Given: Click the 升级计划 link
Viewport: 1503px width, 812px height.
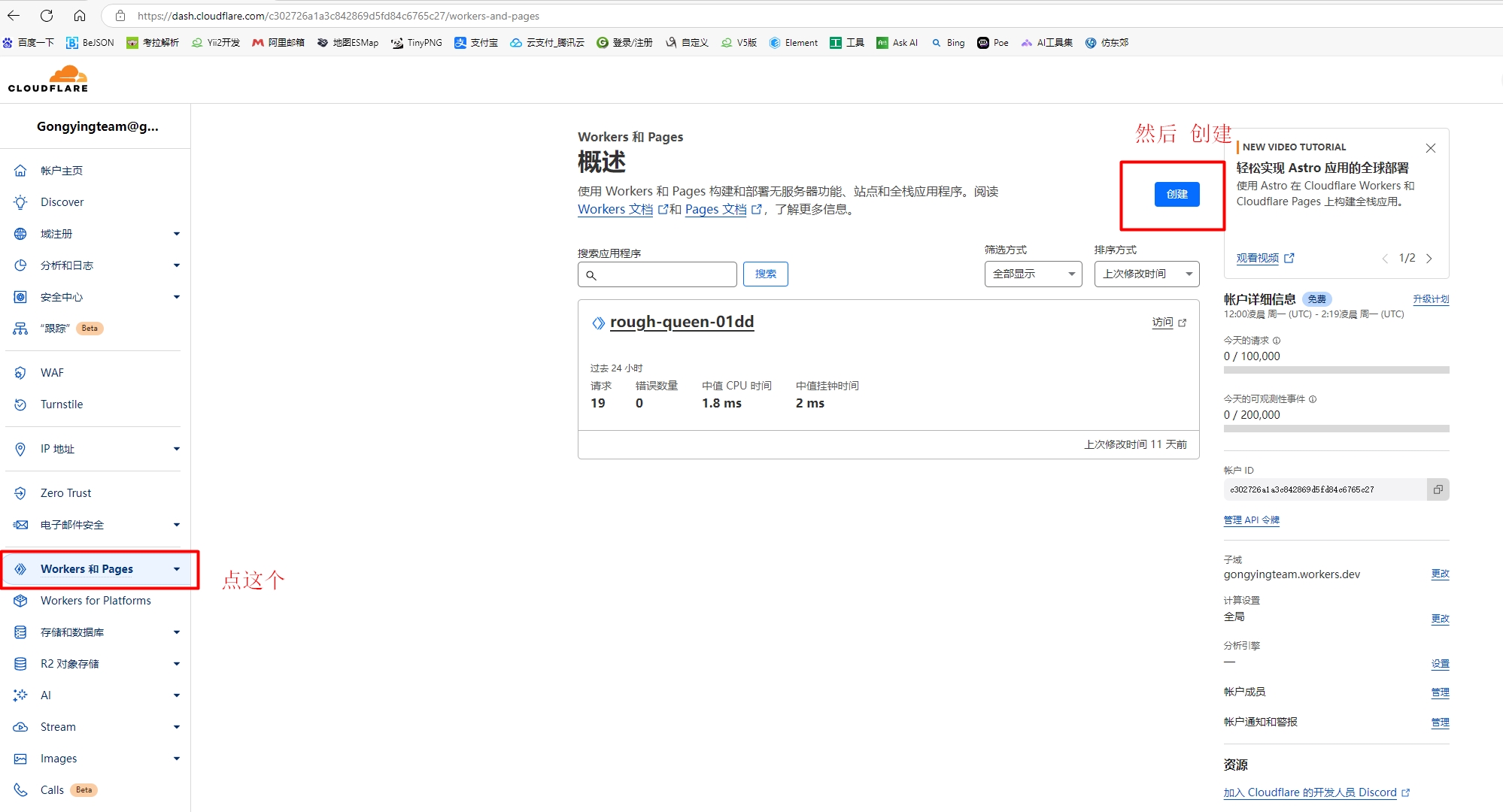Looking at the screenshot, I should click(x=1431, y=299).
